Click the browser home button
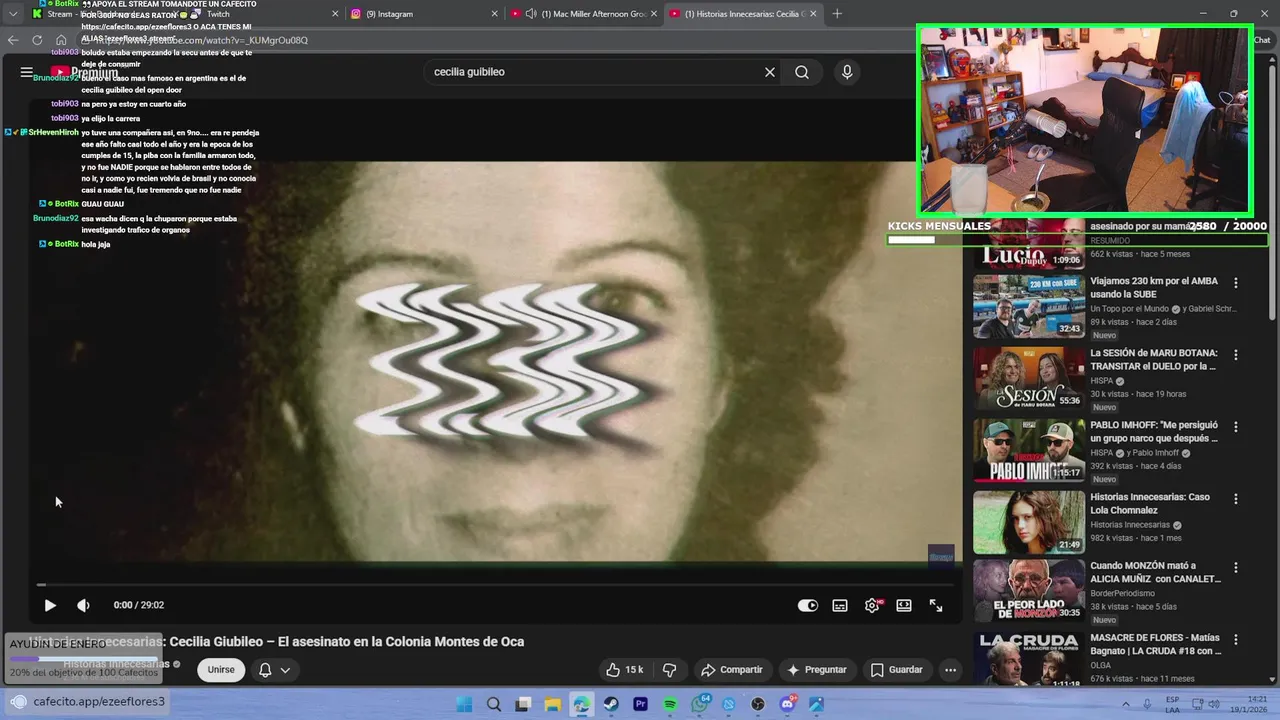Image resolution: width=1280 pixels, height=720 pixels. point(61,40)
